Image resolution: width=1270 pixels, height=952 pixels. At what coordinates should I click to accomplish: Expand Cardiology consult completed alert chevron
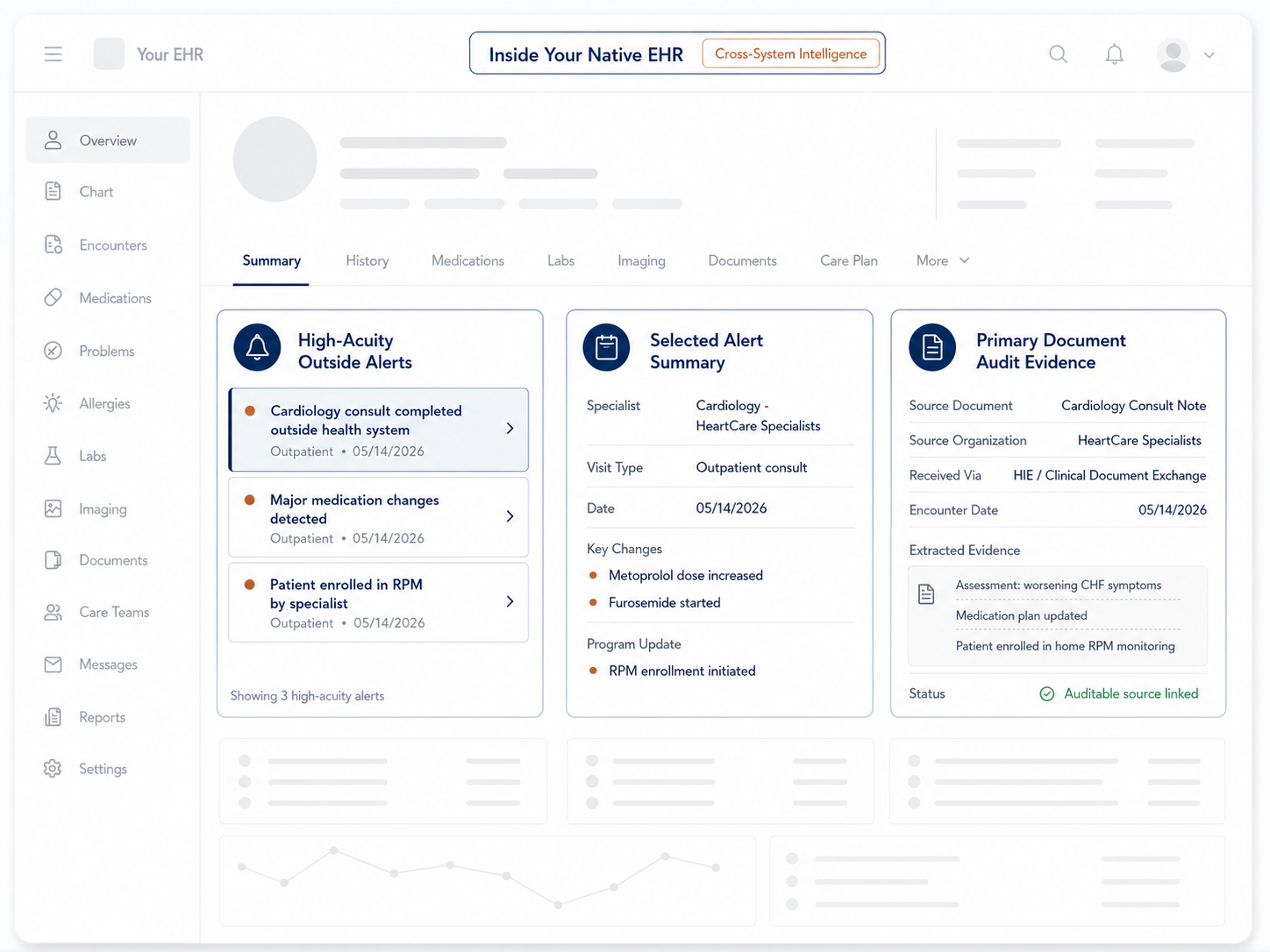pos(510,429)
